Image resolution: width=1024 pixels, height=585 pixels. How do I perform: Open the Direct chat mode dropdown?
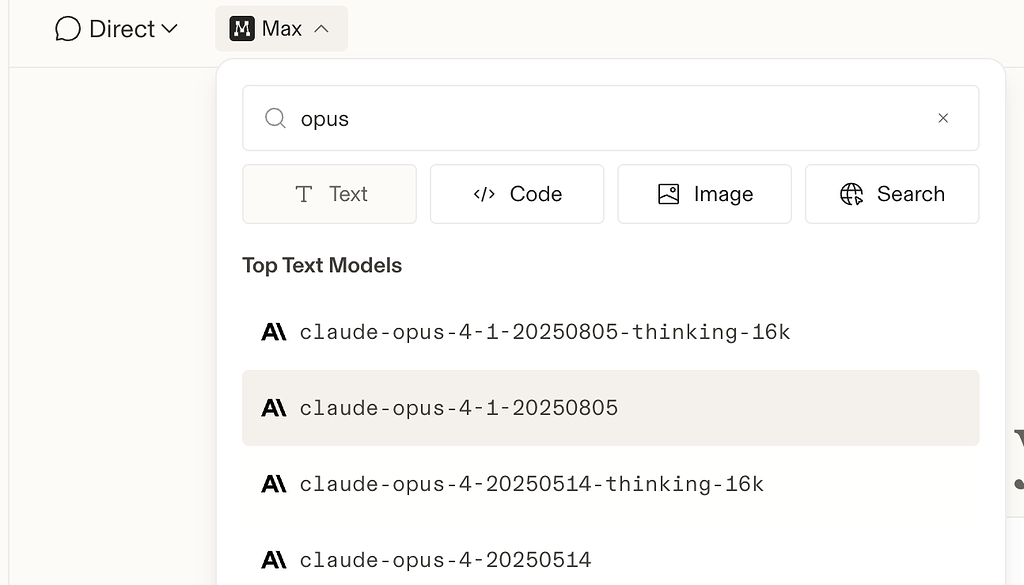tap(116, 29)
